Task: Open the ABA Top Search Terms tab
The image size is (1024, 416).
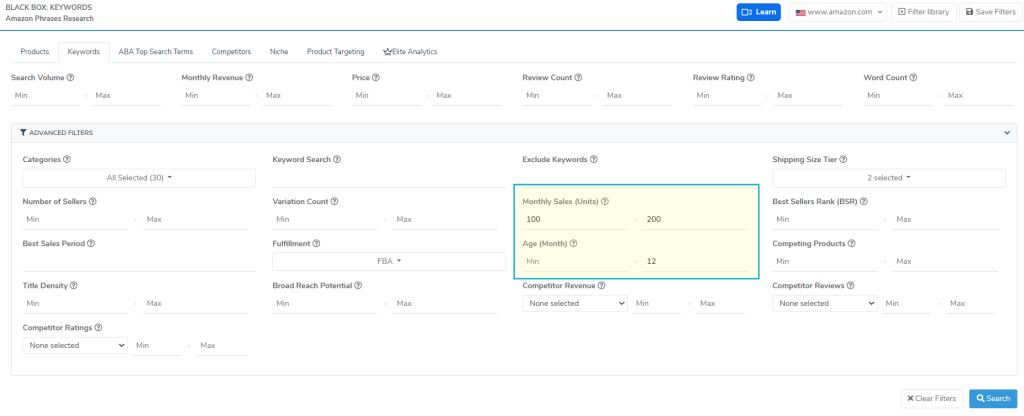Action: (156, 51)
